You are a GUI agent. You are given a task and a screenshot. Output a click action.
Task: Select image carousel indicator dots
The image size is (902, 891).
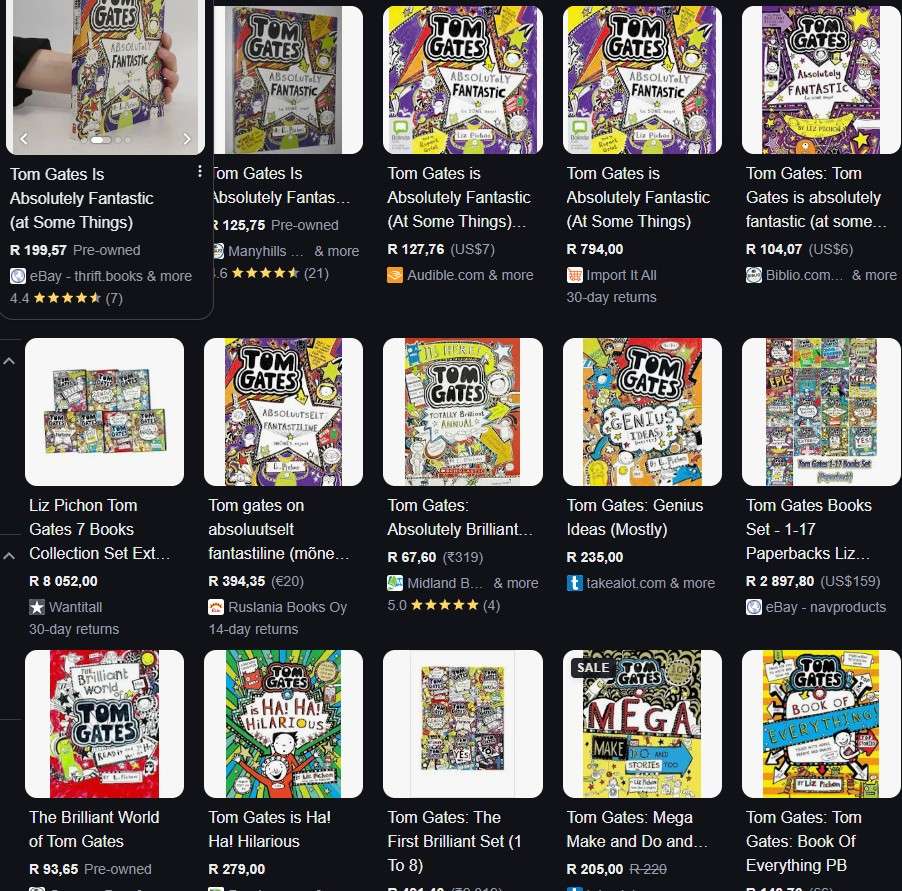pyautogui.click(x=110, y=140)
